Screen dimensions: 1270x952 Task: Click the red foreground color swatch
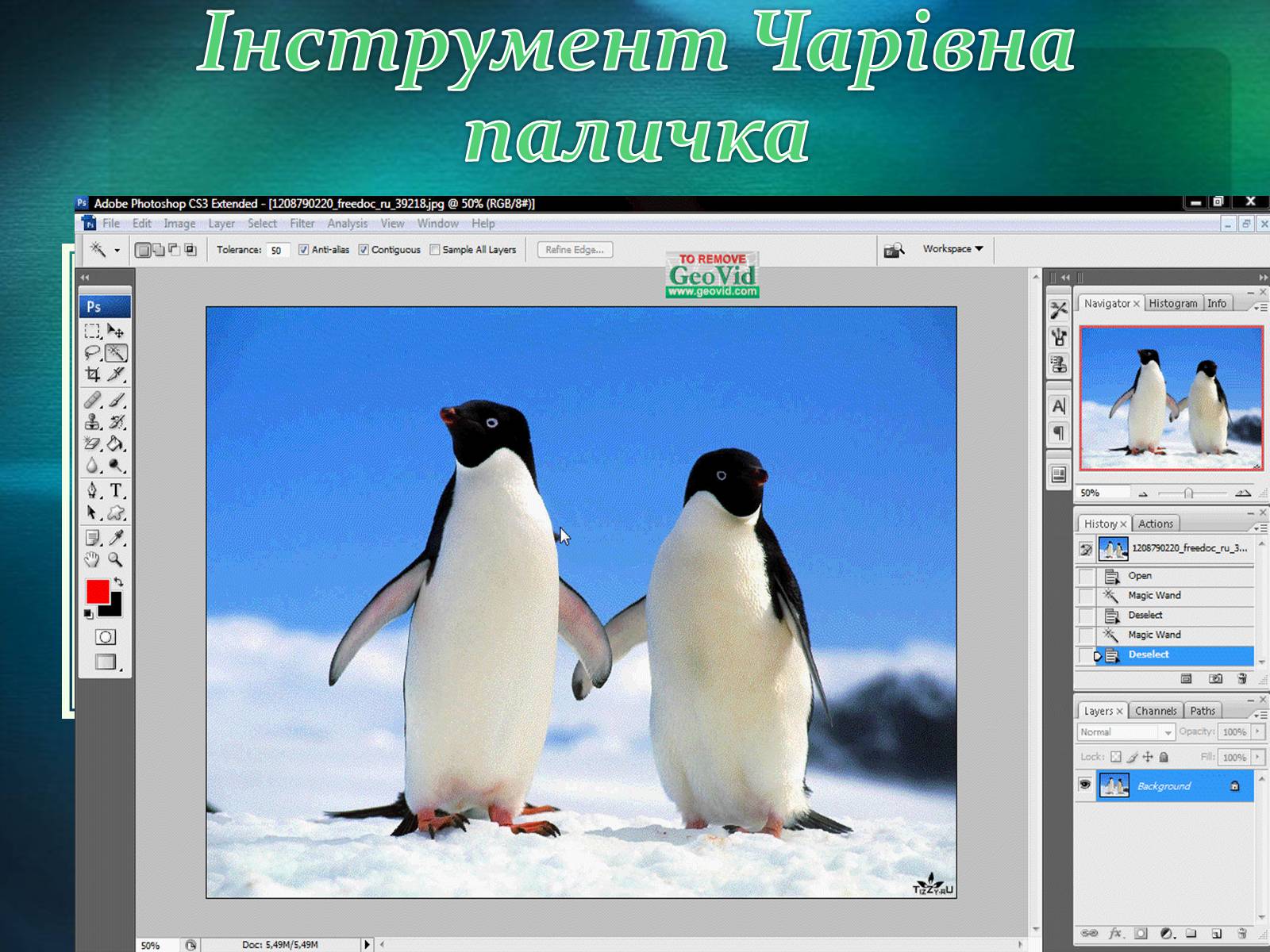point(97,591)
